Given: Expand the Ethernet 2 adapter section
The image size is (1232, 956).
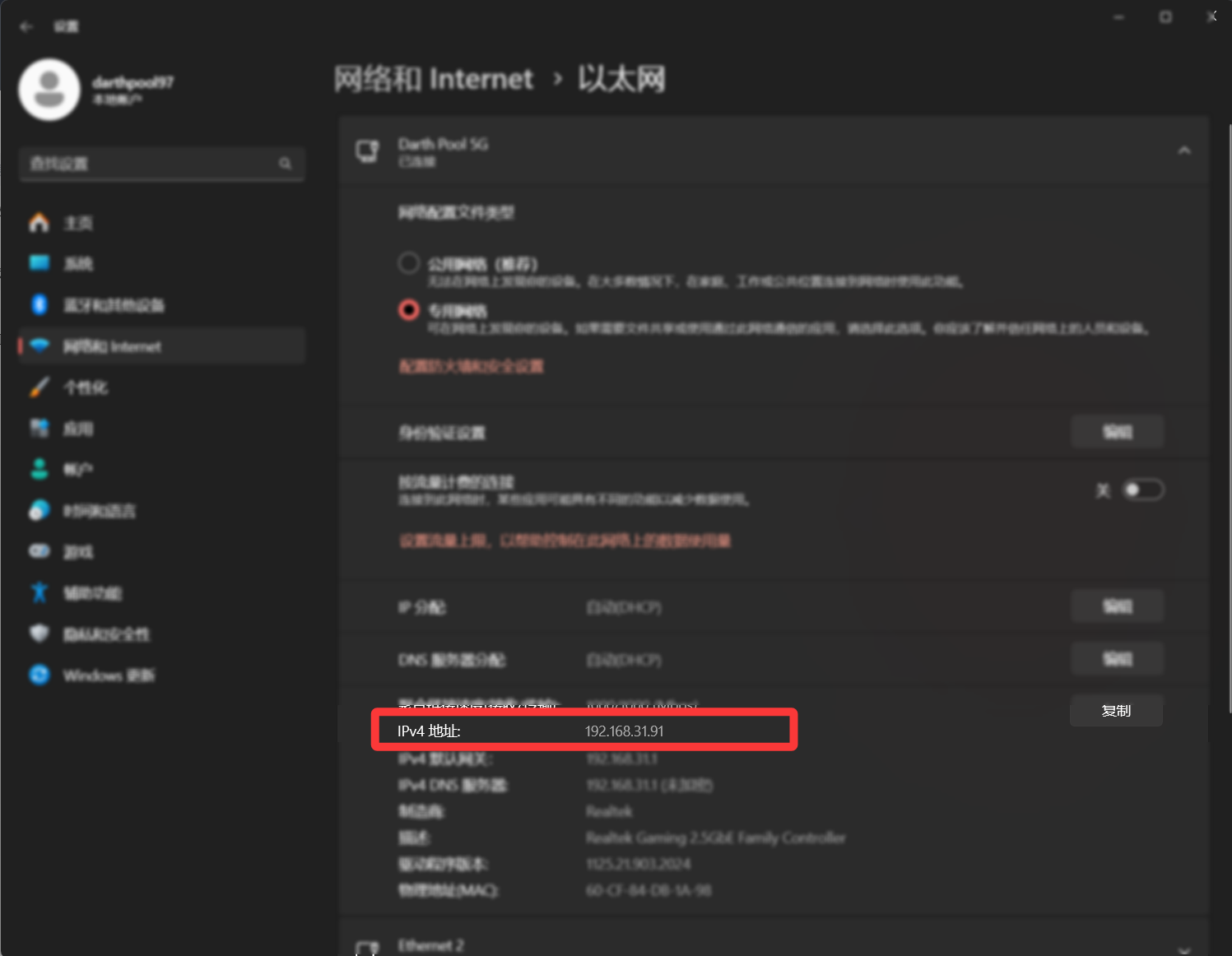Looking at the screenshot, I should pyautogui.click(x=1183, y=949).
